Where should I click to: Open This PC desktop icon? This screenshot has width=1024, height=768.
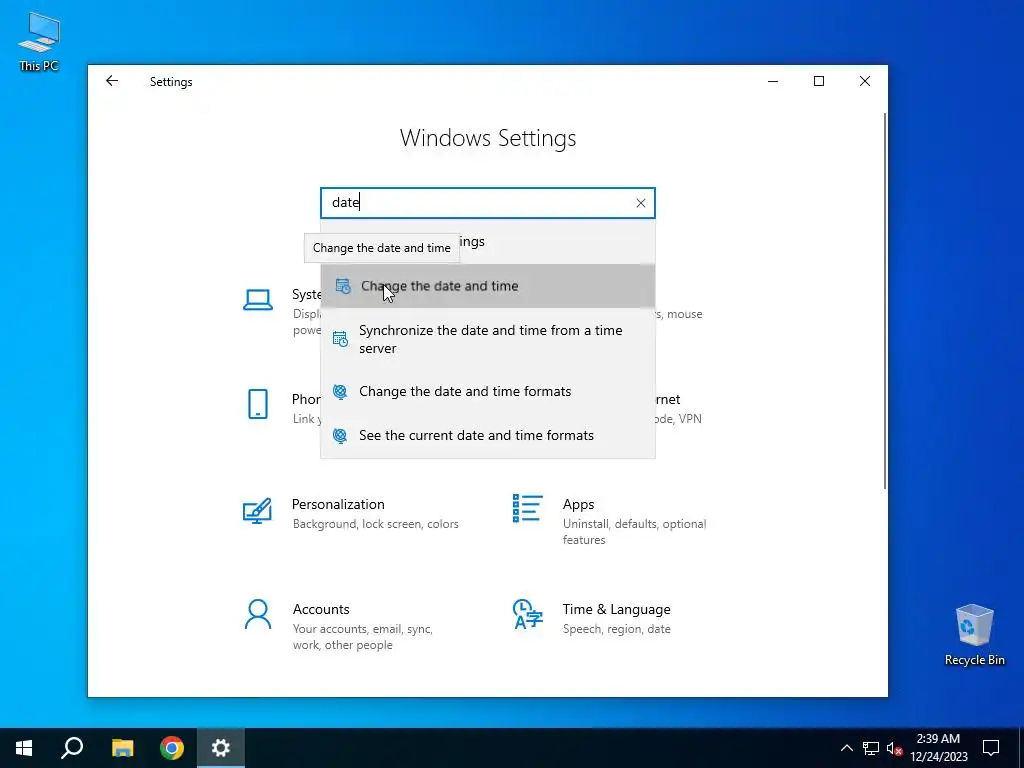click(39, 42)
